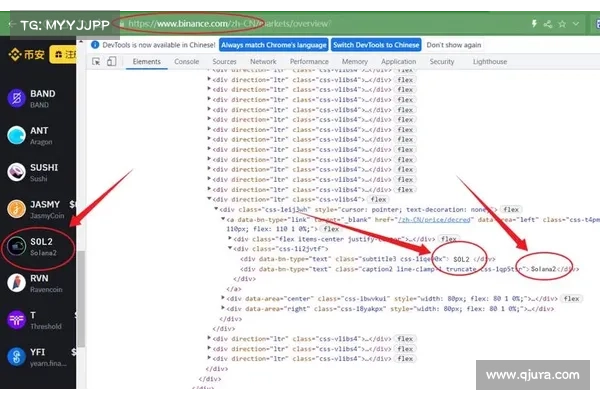Collapse the anchor data-bn-type link node
600x400 pixels.
pos(223,219)
